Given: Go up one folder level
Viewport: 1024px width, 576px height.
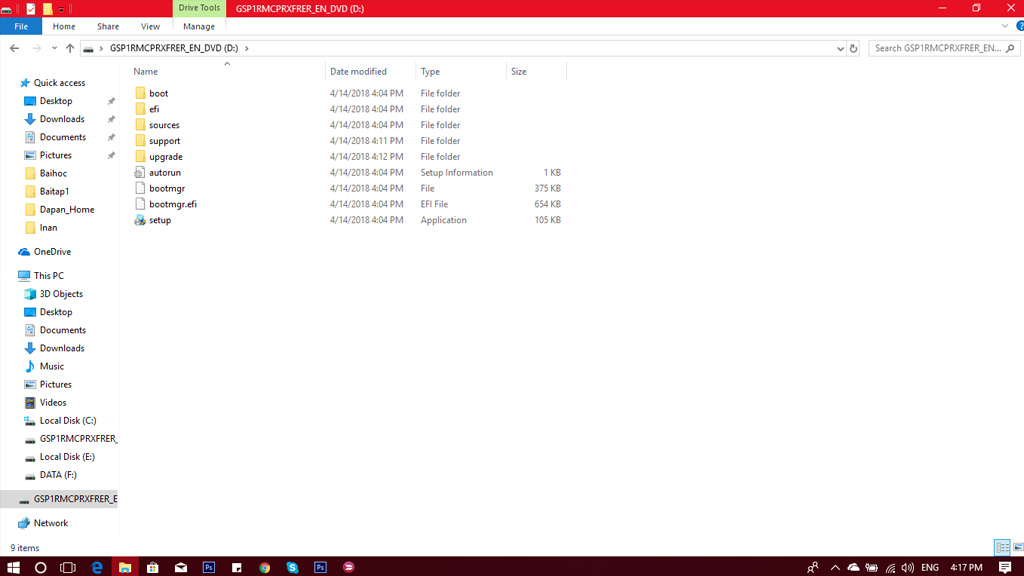Looking at the screenshot, I should 70,48.
